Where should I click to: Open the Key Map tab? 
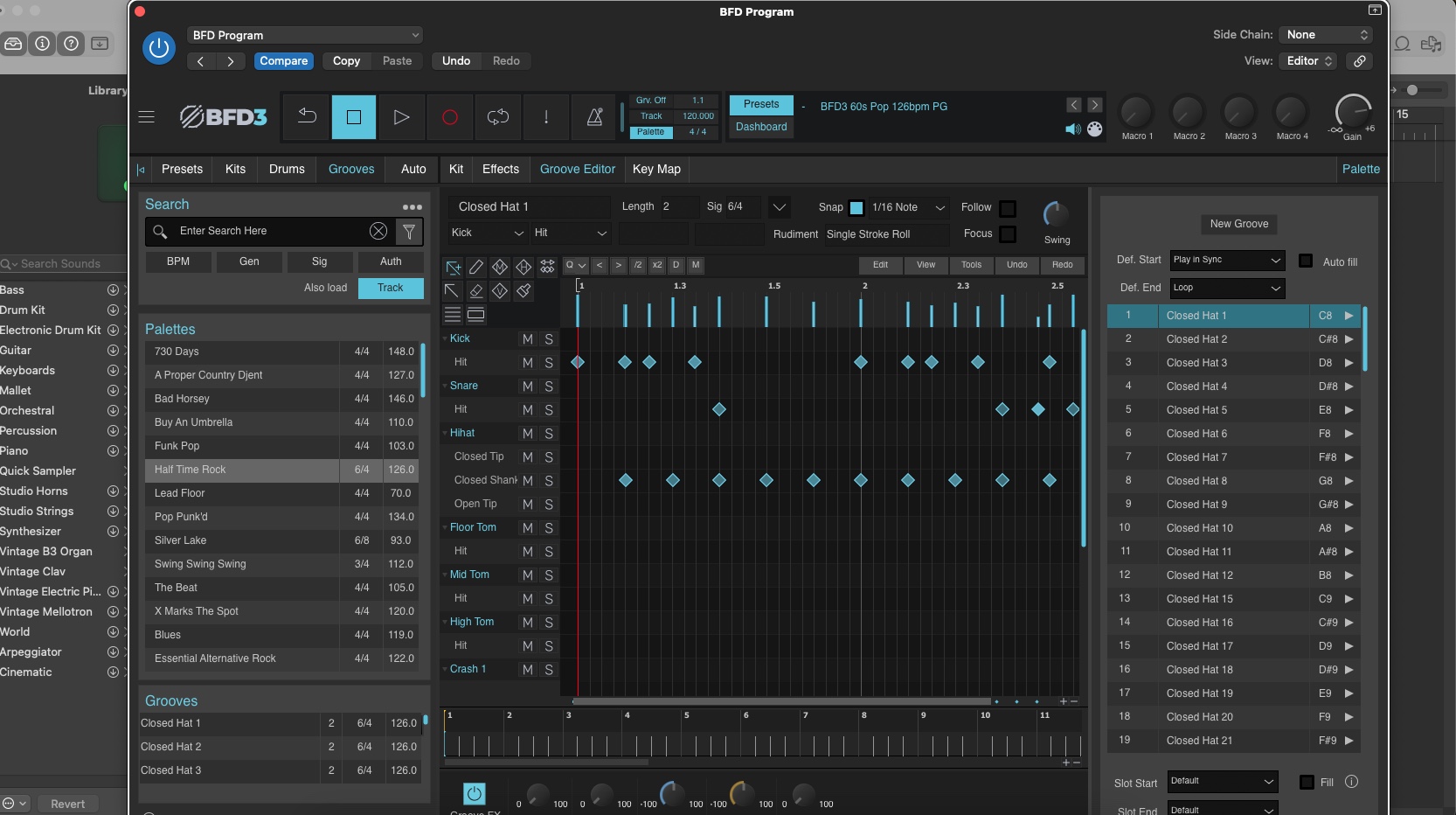click(656, 170)
